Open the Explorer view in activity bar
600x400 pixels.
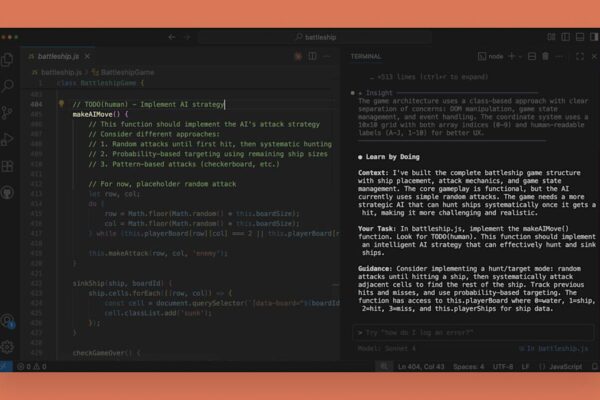point(7,59)
